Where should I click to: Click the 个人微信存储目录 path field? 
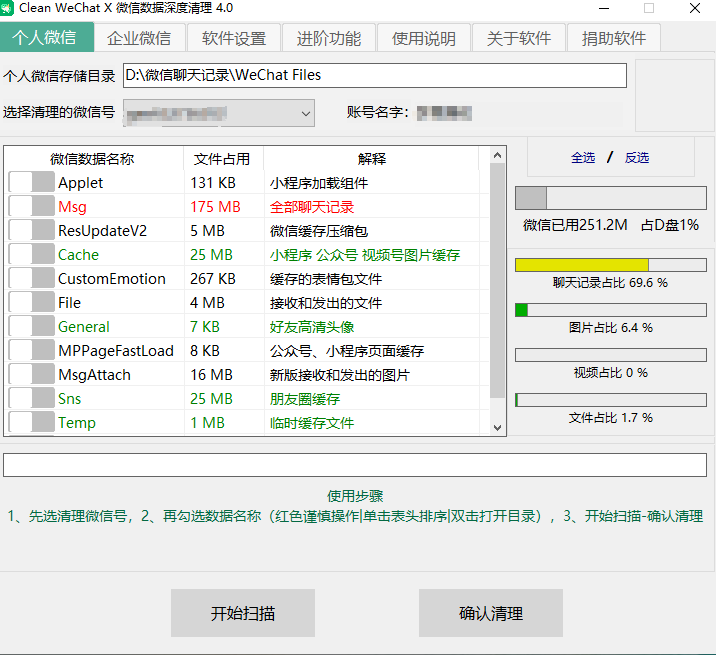click(375, 75)
